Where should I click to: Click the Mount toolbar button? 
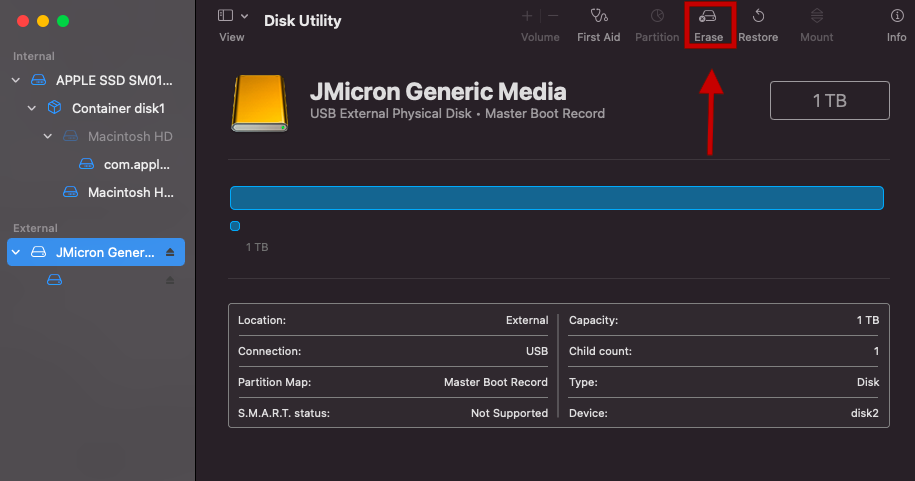pyautogui.click(x=816, y=26)
